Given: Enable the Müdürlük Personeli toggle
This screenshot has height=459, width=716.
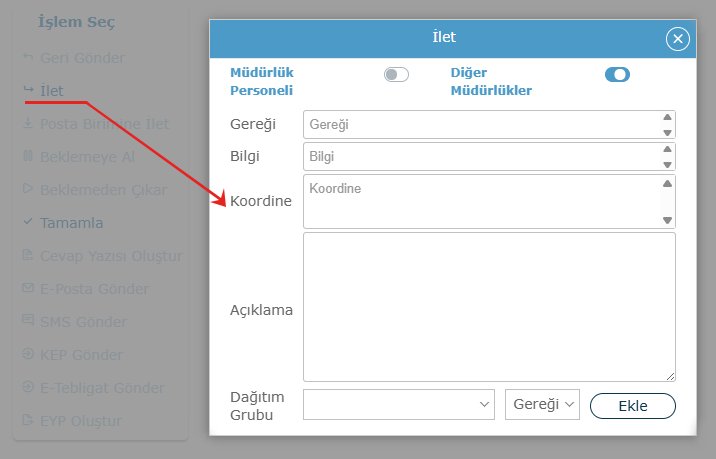Looking at the screenshot, I should [396, 74].
